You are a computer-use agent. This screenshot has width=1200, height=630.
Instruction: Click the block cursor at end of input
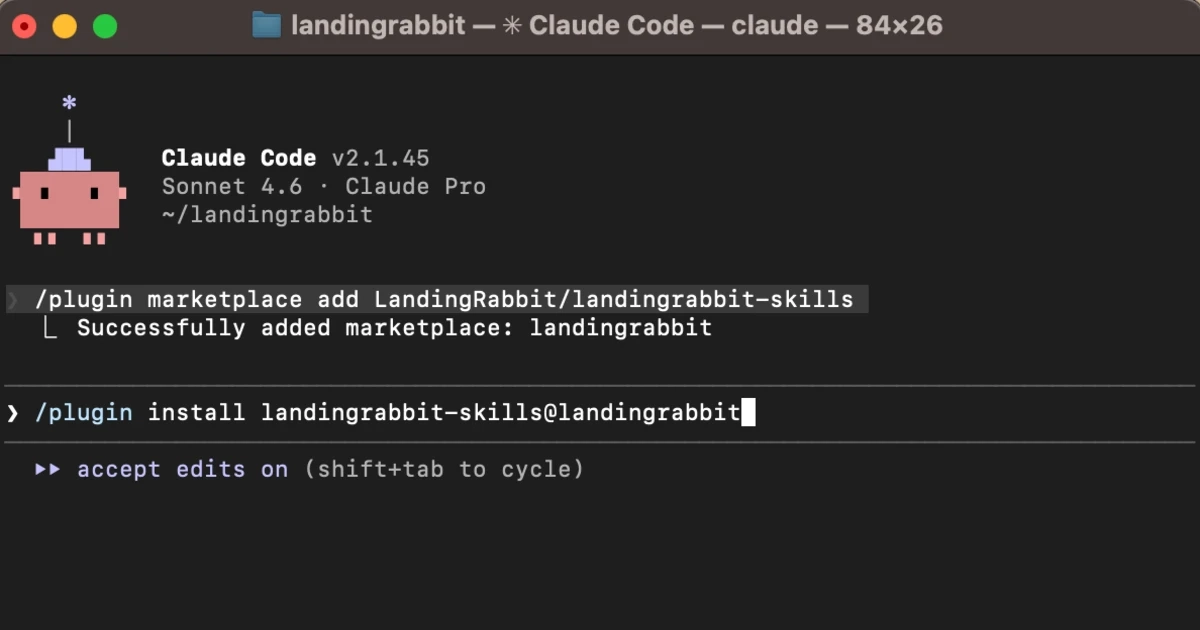pos(748,413)
